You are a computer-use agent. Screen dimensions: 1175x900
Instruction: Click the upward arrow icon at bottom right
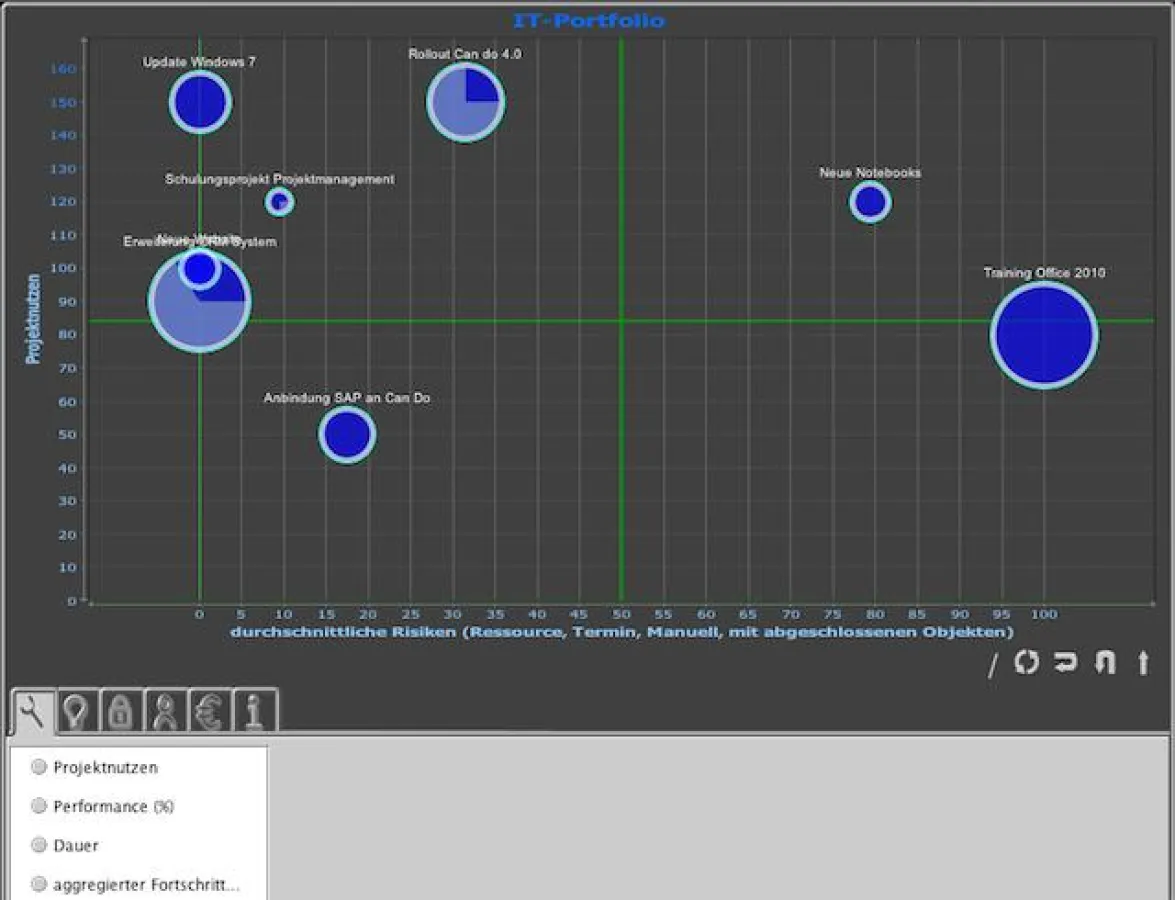(x=1143, y=662)
